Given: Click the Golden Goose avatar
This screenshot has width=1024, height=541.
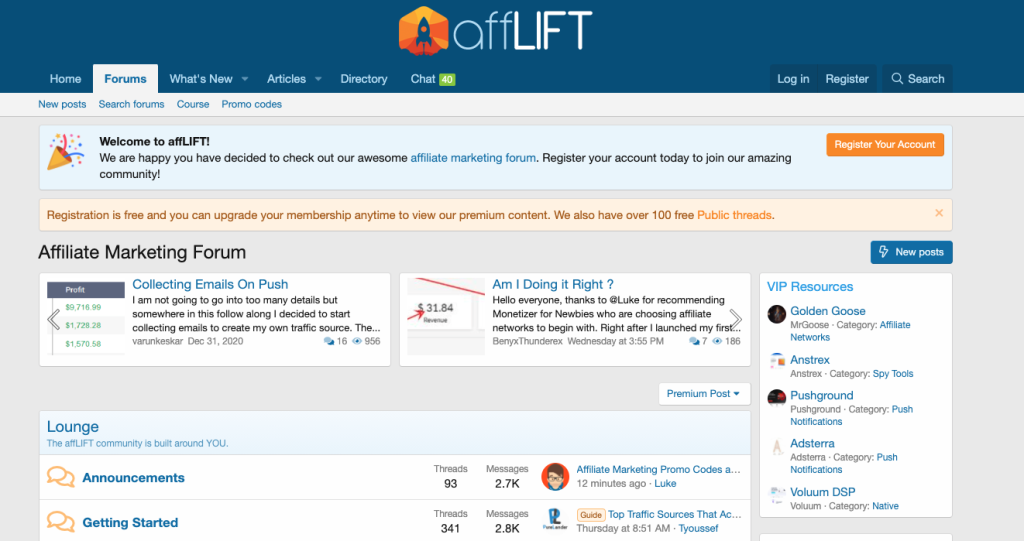Looking at the screenshot, I should click(x=776, y=314).
